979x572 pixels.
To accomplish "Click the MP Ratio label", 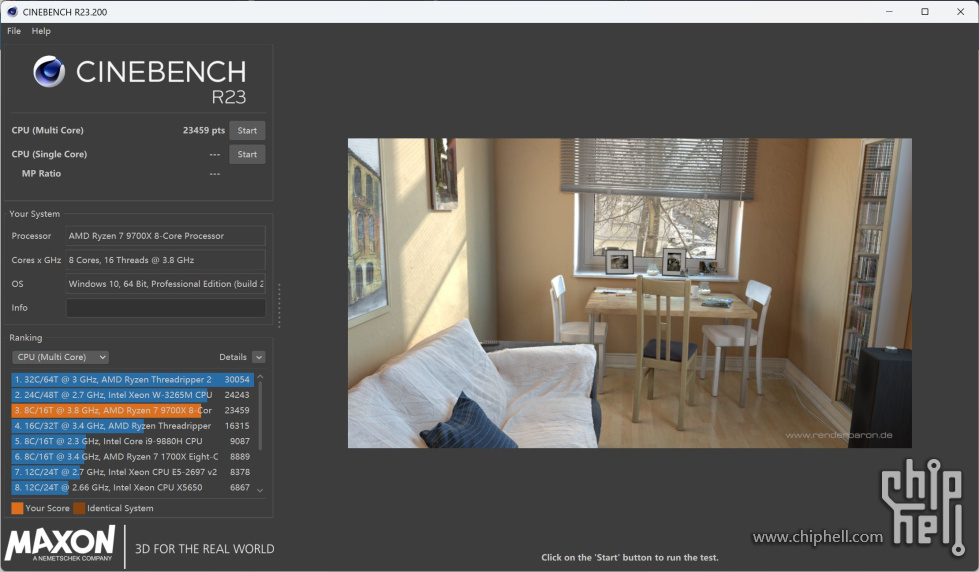I will click(41, 174).
